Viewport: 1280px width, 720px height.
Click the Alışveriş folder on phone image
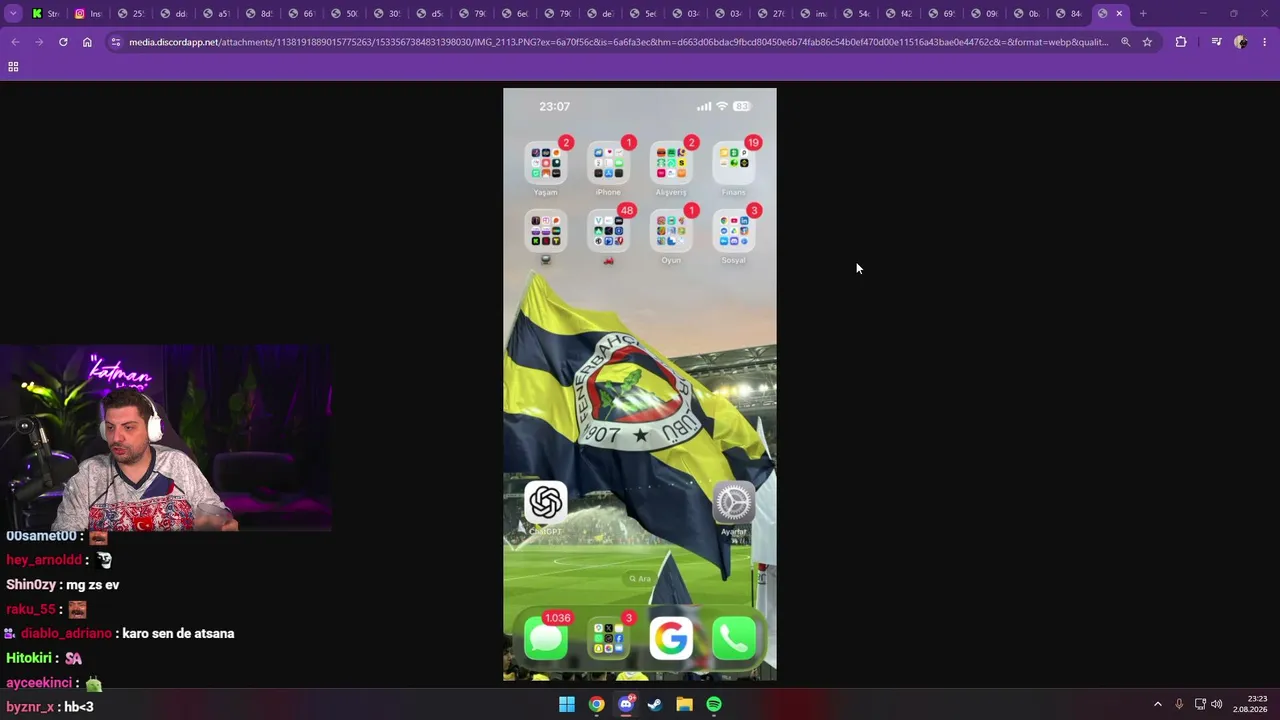click(671, 163)
